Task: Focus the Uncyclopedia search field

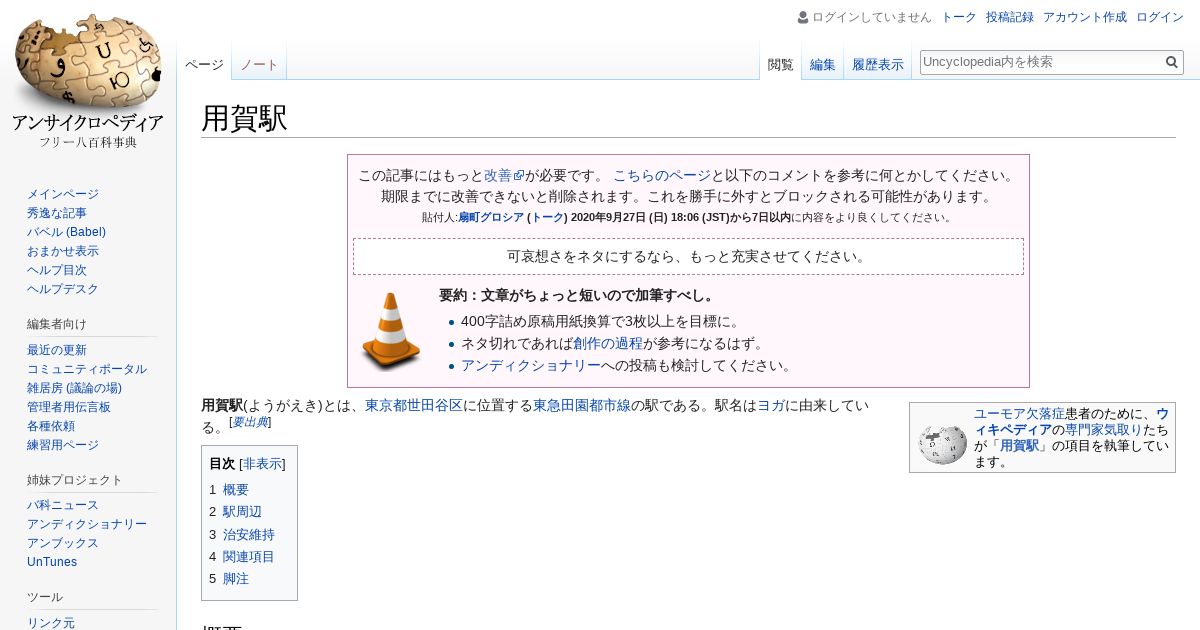Action: (1040, 62)
